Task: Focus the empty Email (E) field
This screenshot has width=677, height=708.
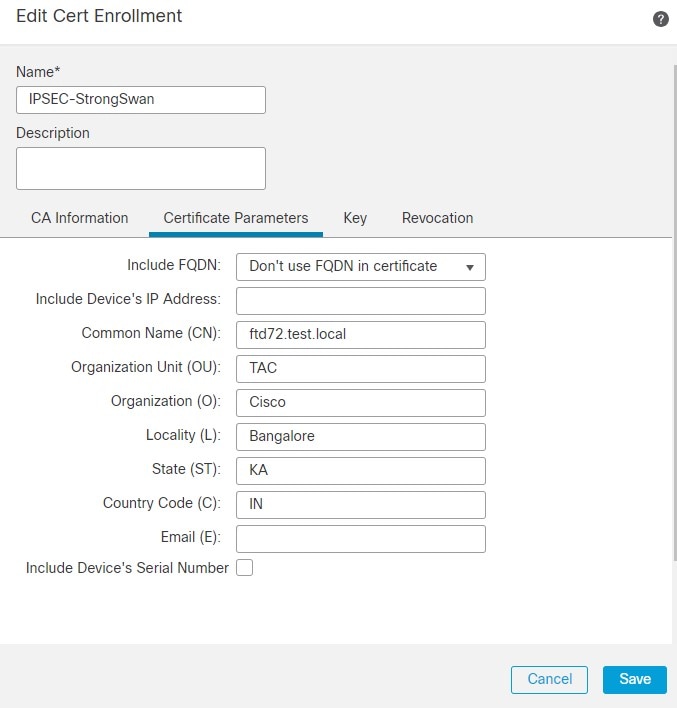Action: 360,539
